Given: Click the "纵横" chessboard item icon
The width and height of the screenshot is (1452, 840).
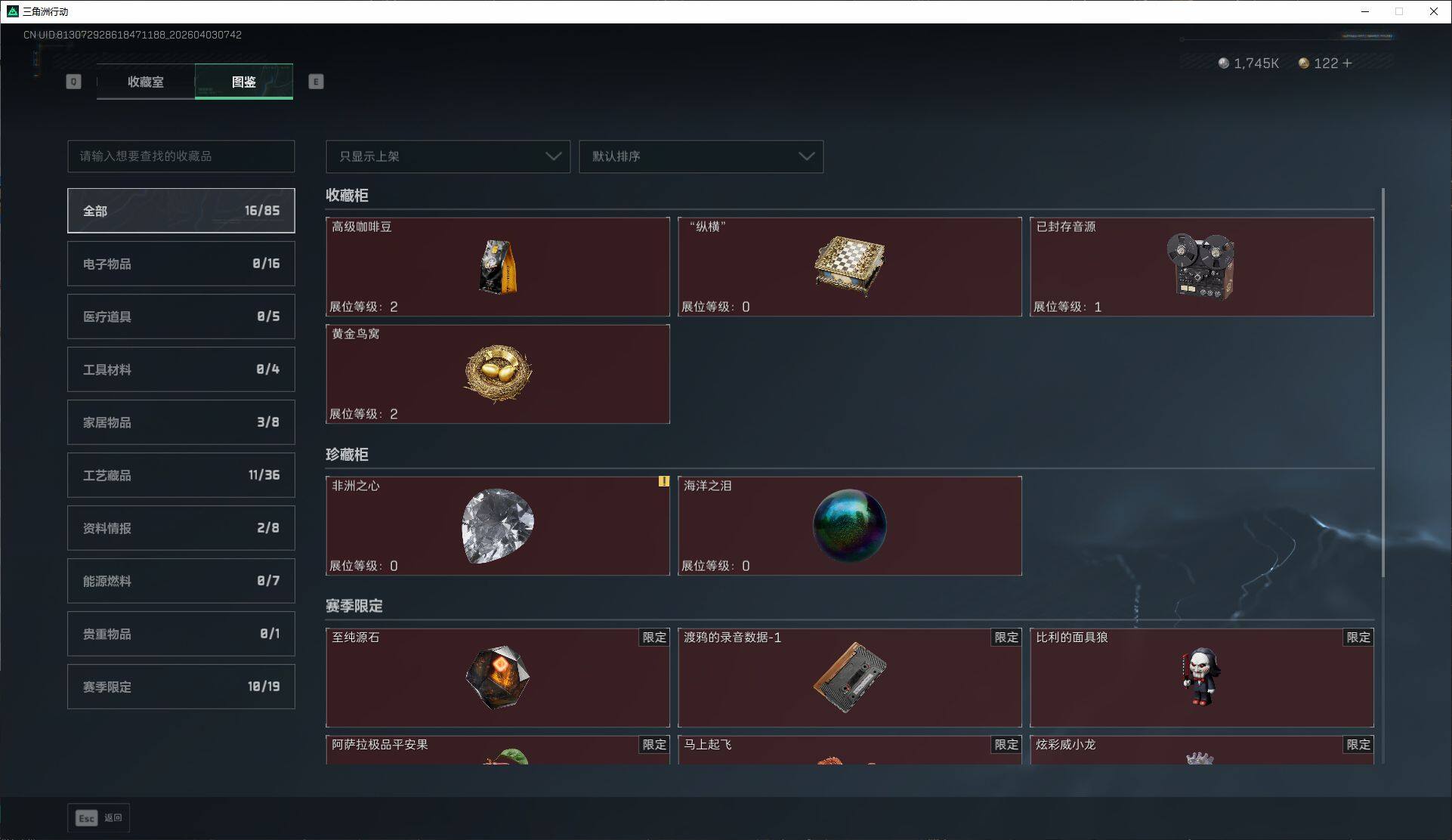Looking at the screenshot, I should click(849, 266).
